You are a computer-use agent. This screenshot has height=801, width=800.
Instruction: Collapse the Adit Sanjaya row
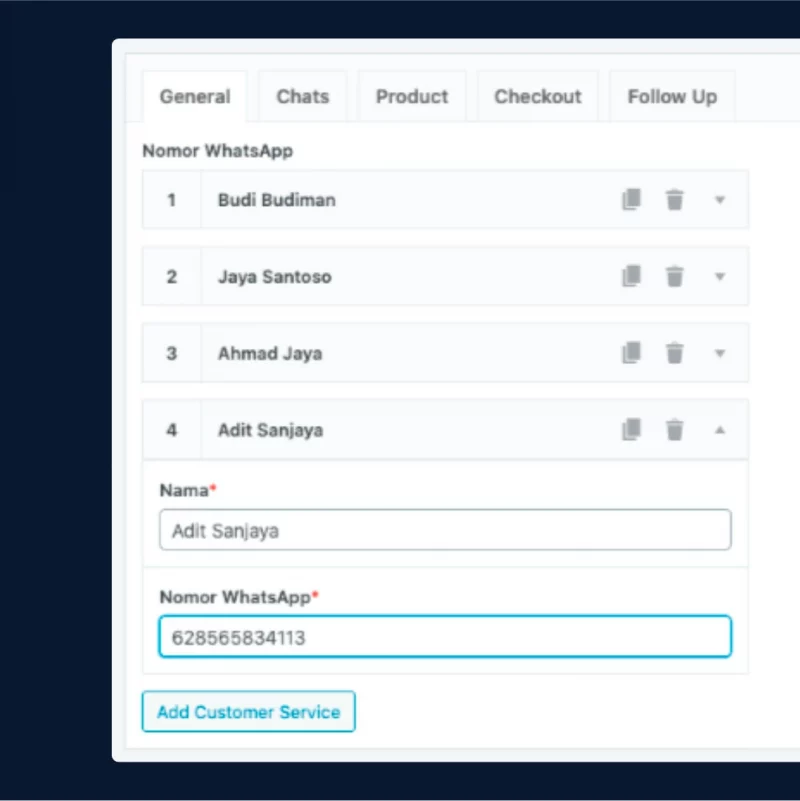click(x=720, y=430)
